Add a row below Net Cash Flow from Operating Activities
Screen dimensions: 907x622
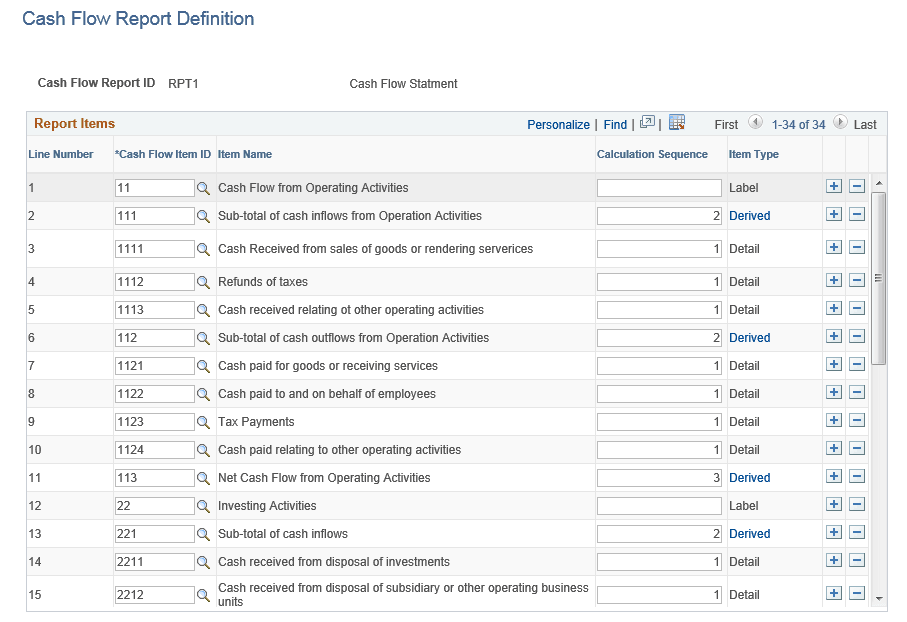(834, 477)
